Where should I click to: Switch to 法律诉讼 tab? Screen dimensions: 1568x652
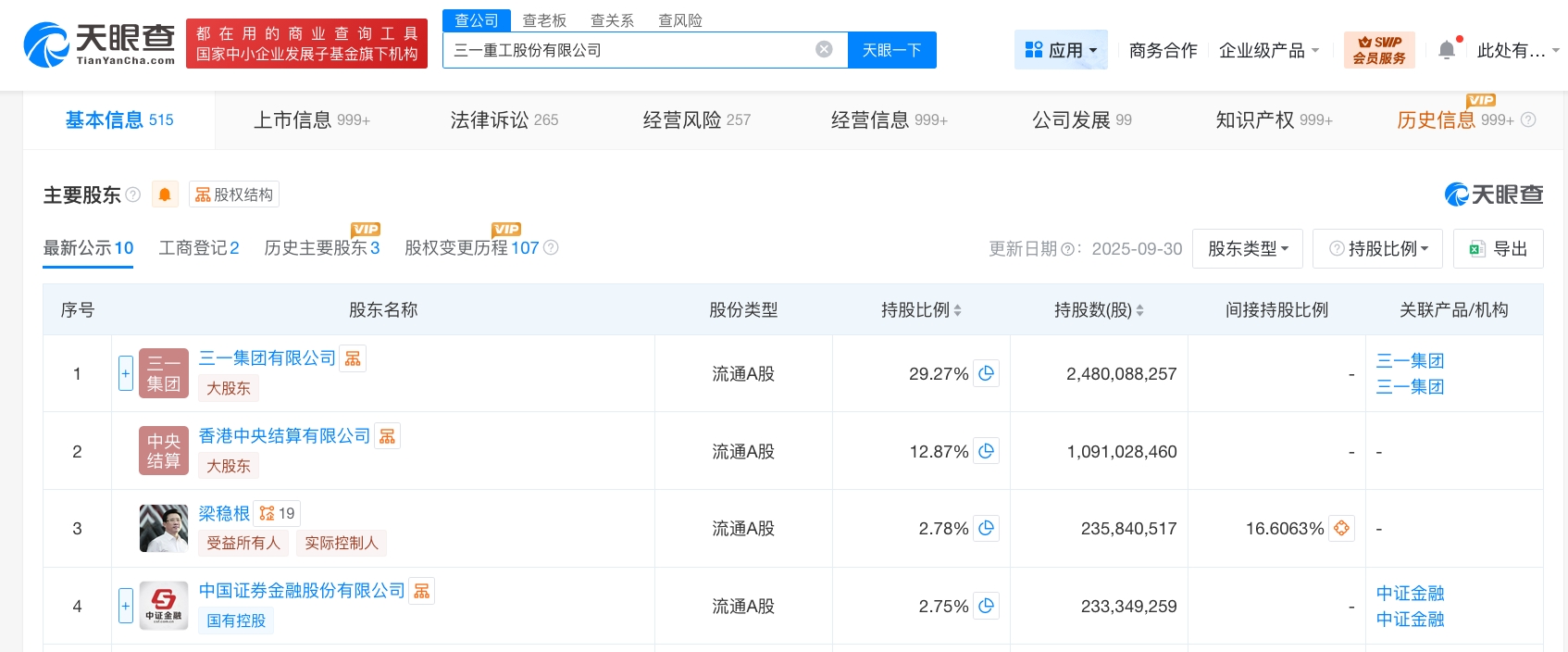click(504, 120)
